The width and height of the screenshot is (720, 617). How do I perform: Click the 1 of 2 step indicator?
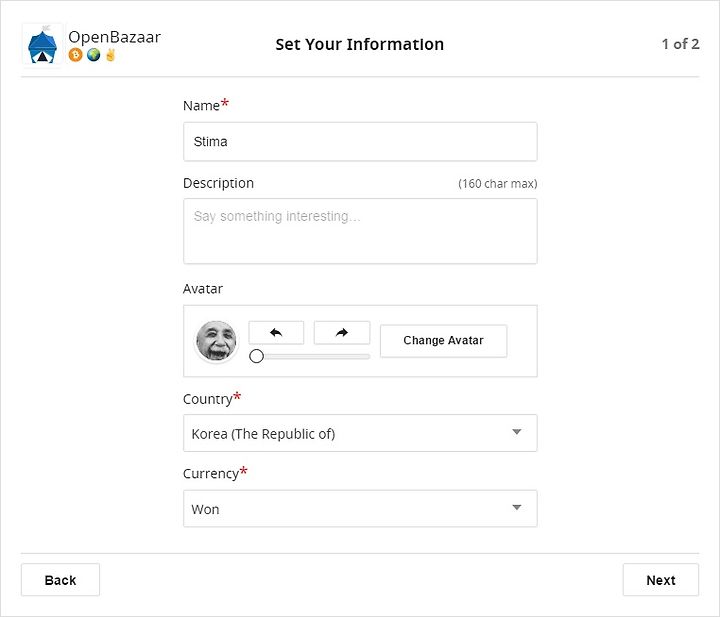[680, 44]
